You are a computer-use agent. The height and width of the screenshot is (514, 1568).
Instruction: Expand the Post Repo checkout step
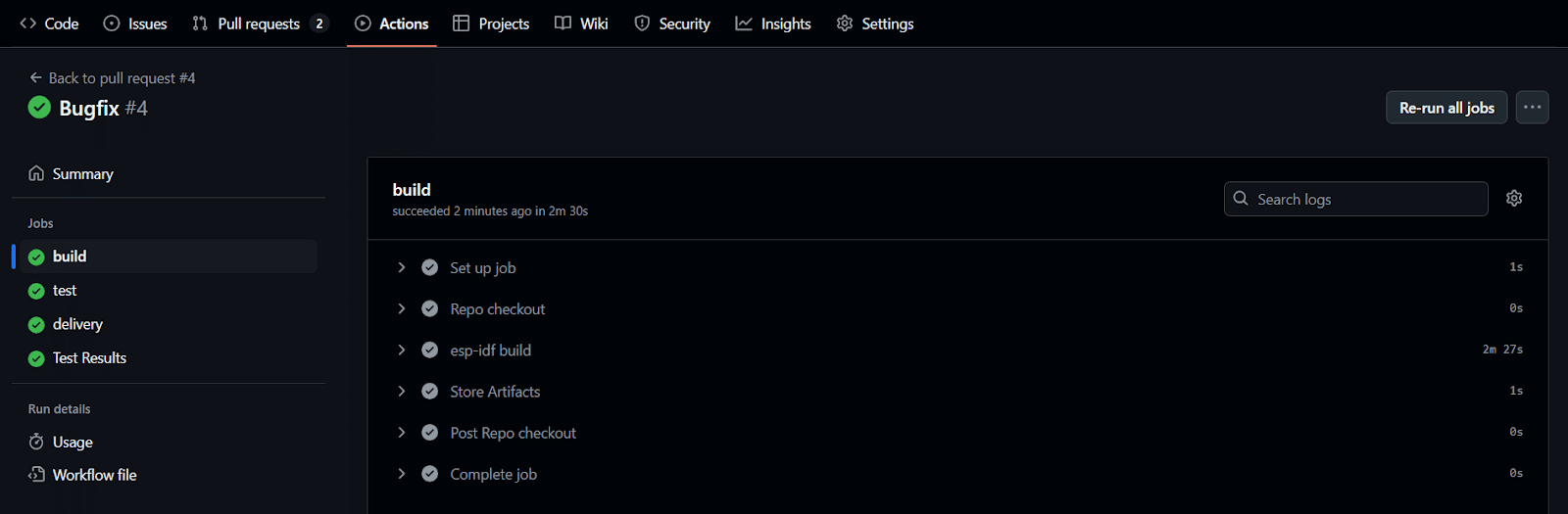(x=402, y=432)
